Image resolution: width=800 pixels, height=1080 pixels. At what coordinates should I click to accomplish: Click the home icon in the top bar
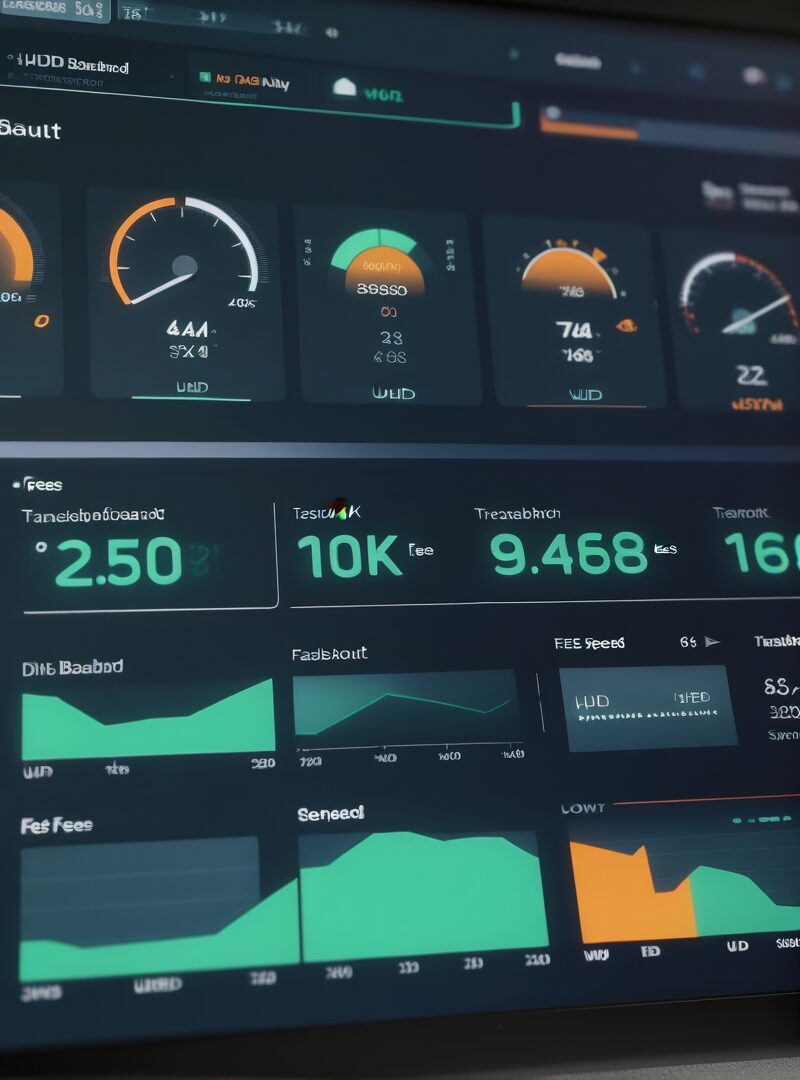click(x=344, y=88)
